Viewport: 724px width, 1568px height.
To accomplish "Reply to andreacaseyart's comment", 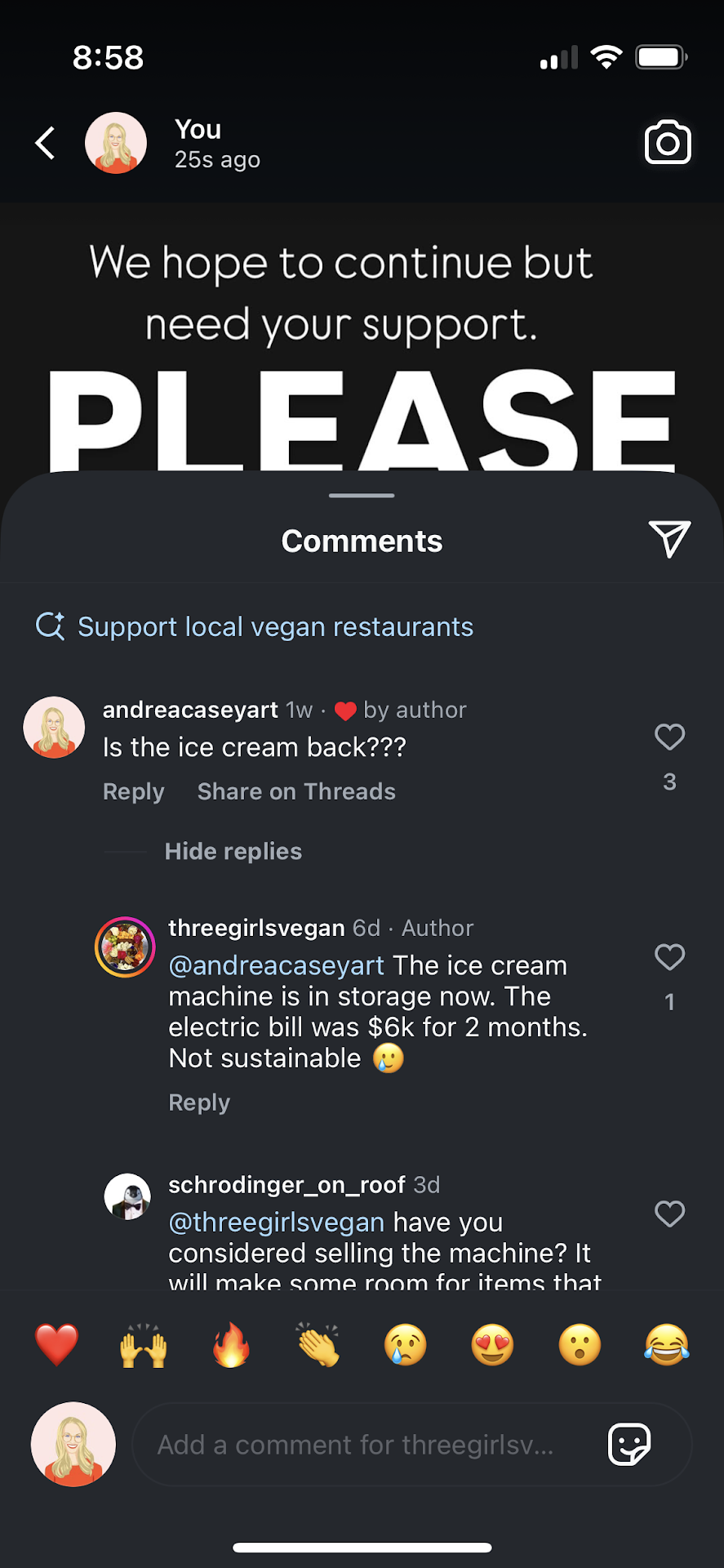I will (133, 791).
